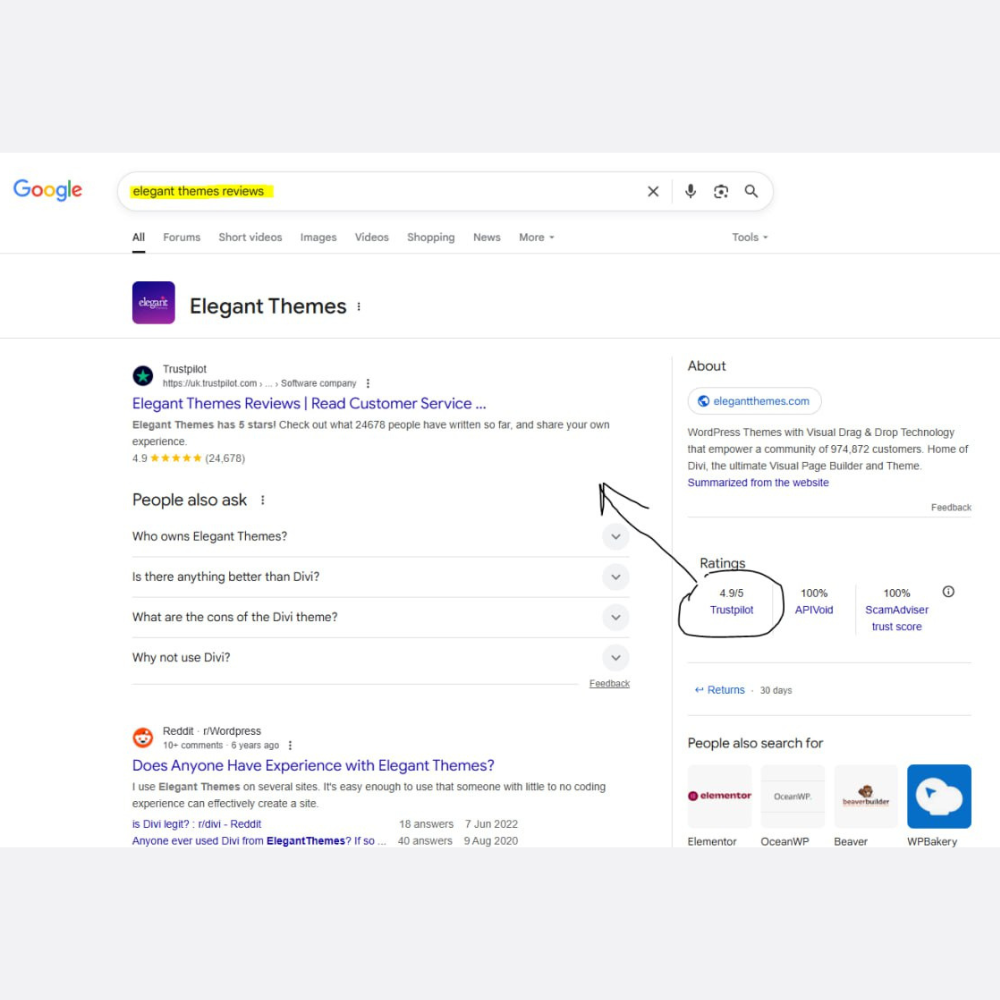Open options dots for Trustpilot result
Screen dimensions: 1000x1000
(368, 383)
